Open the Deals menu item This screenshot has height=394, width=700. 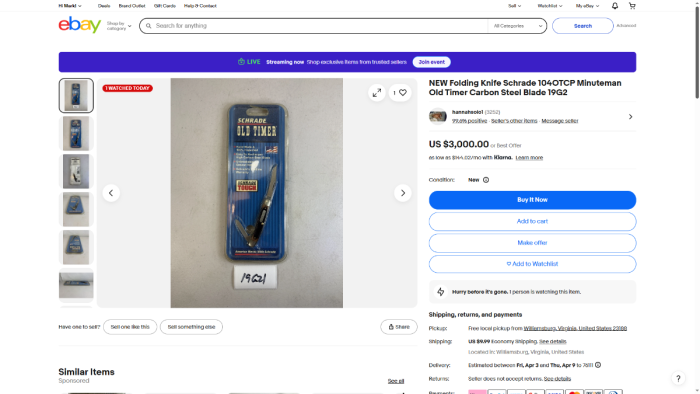(104, 6)
